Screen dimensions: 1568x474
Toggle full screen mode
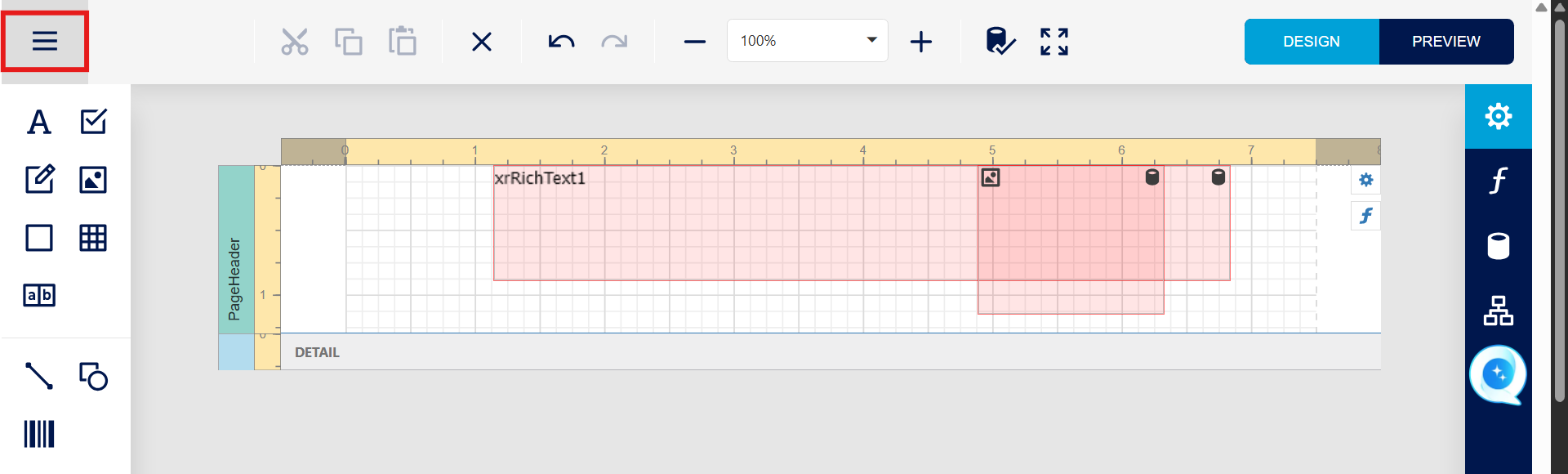[x=1053, y=42]
